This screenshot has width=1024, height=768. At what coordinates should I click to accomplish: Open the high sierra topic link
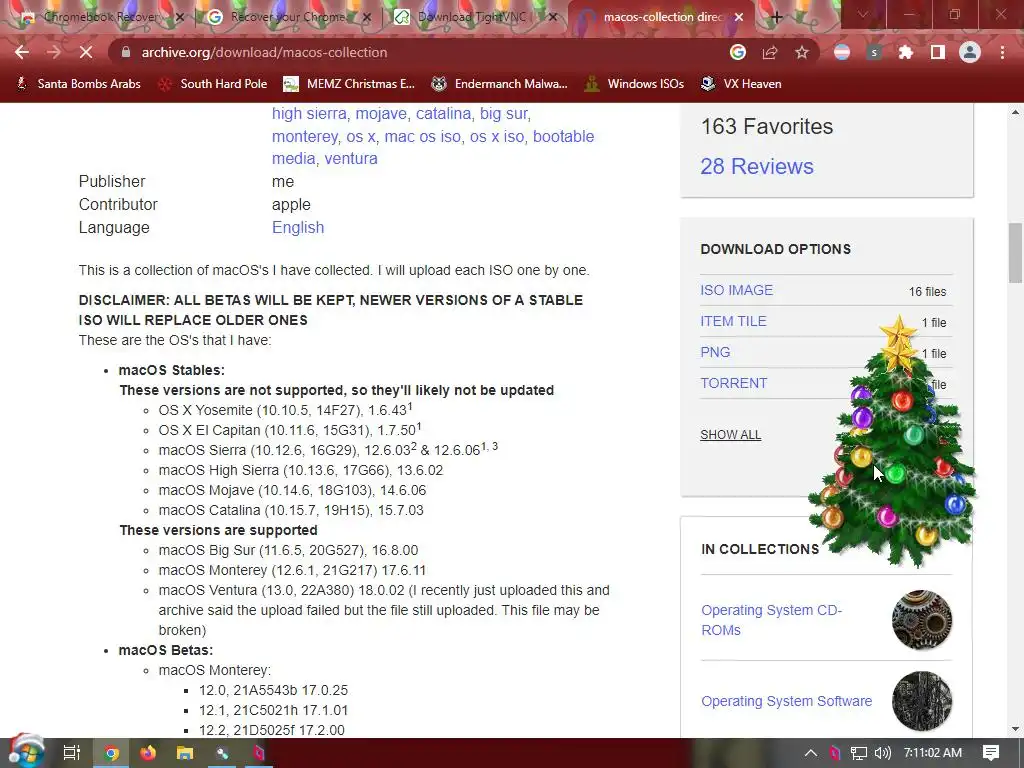pos(309,114)
